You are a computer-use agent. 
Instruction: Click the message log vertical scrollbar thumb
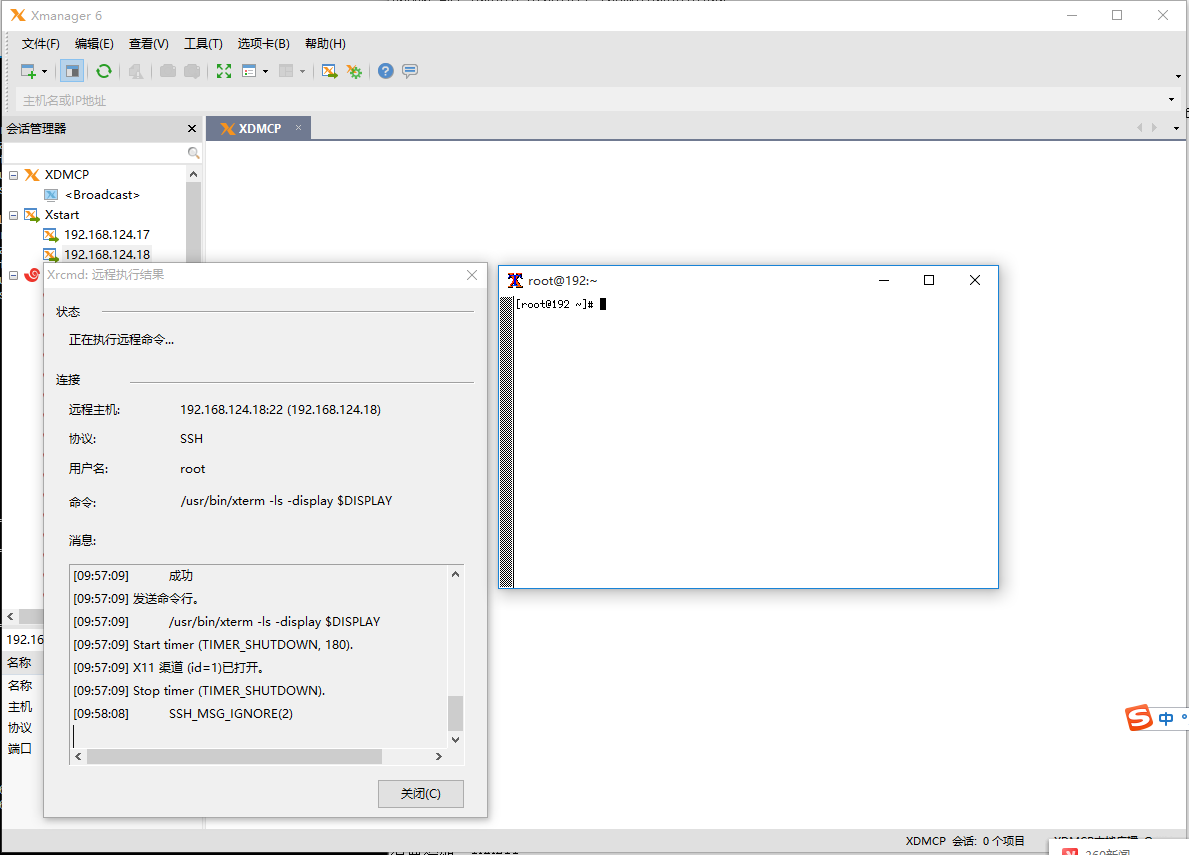pos(456,712)
